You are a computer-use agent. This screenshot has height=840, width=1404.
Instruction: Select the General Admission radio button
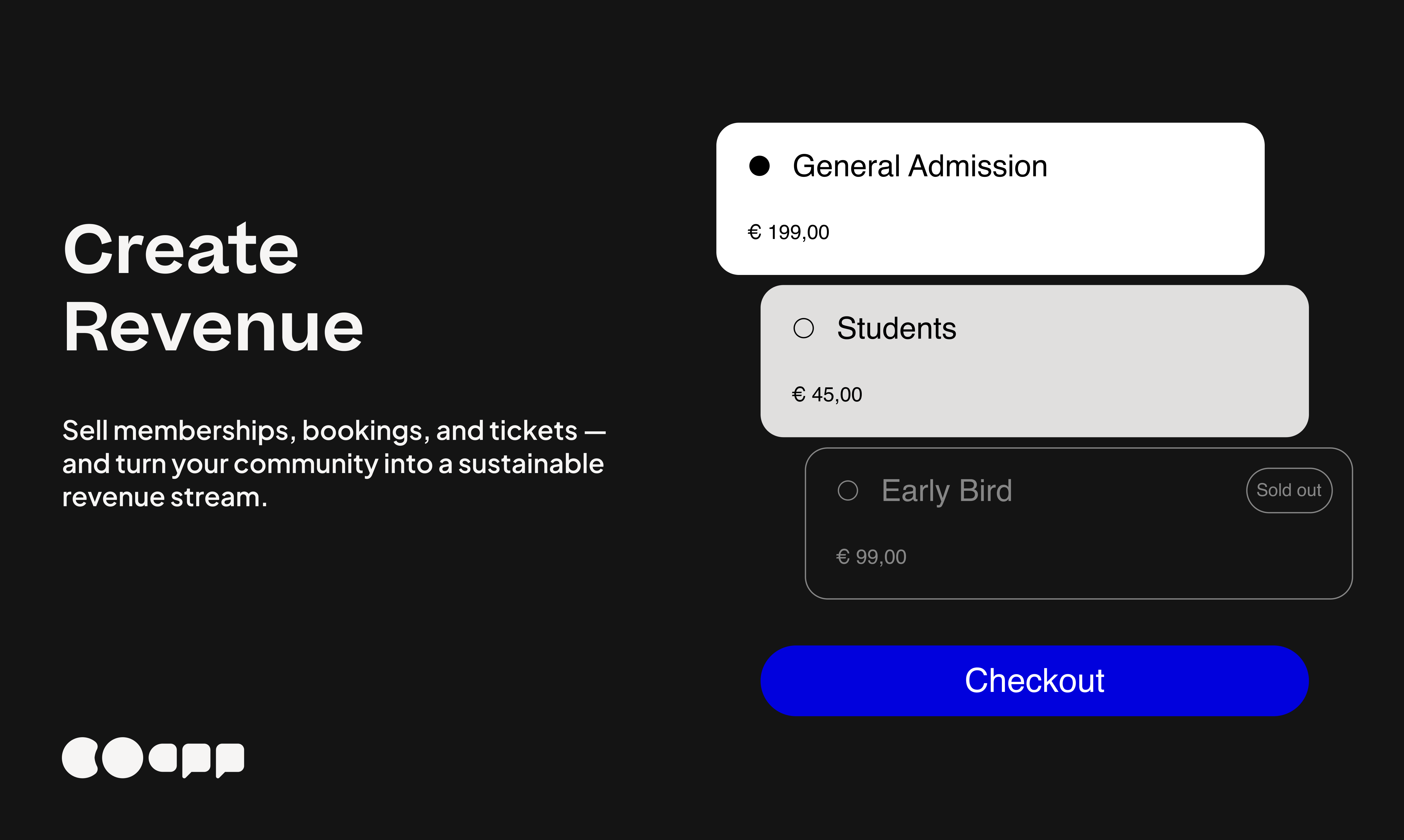(759, 166)
